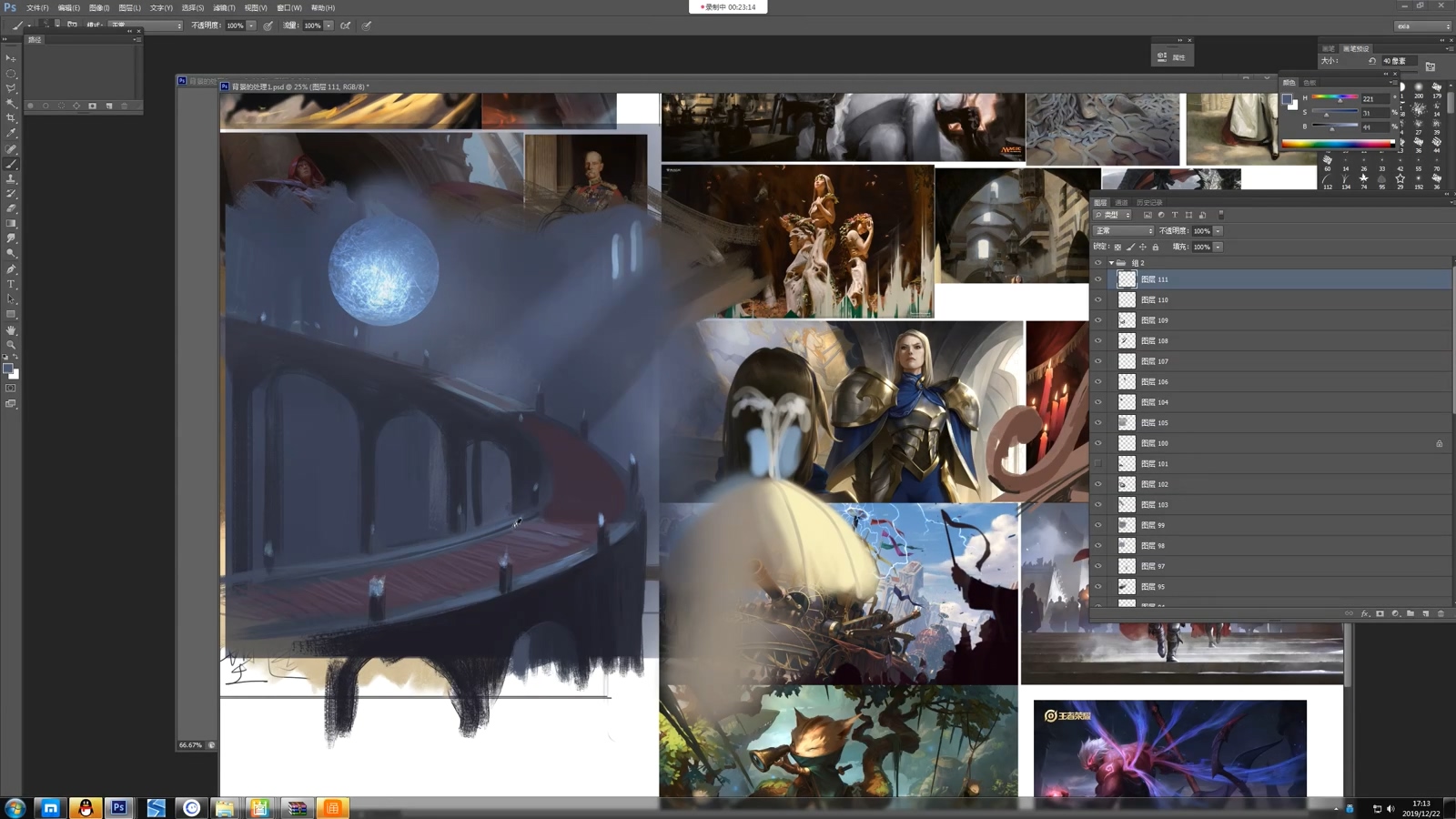1456x819 pixels.
Task: Delete layer using Layers panel trash icon
Action: coord(1441,614)
